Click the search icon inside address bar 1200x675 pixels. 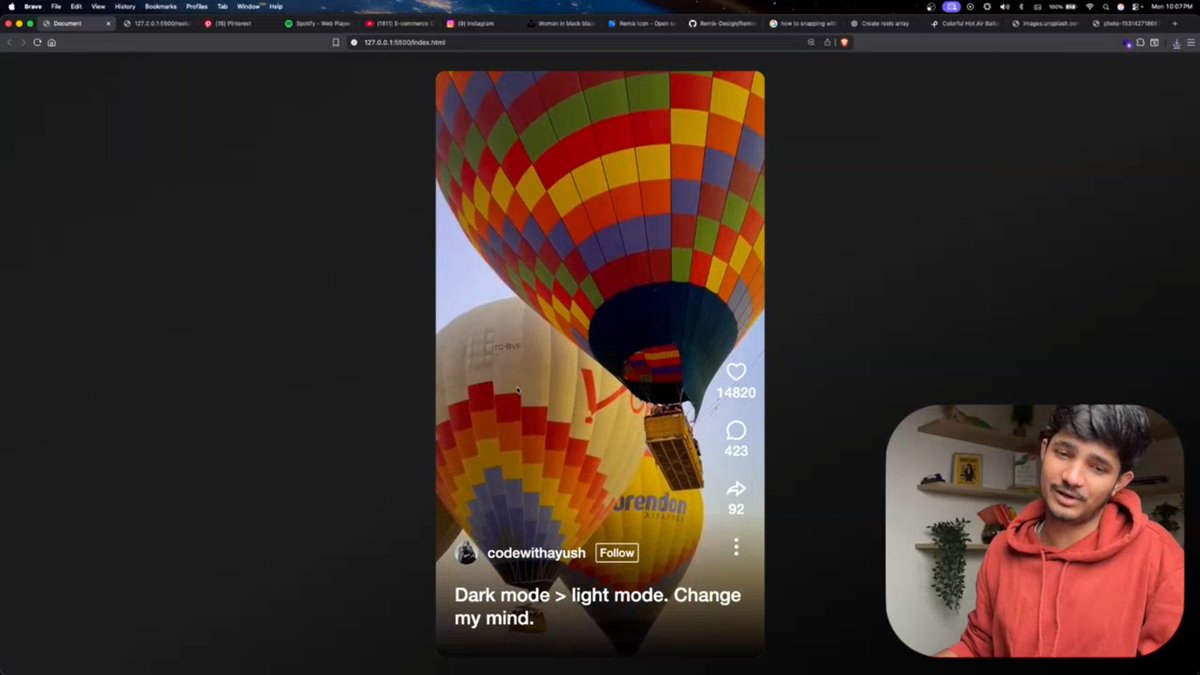point(812,42)
